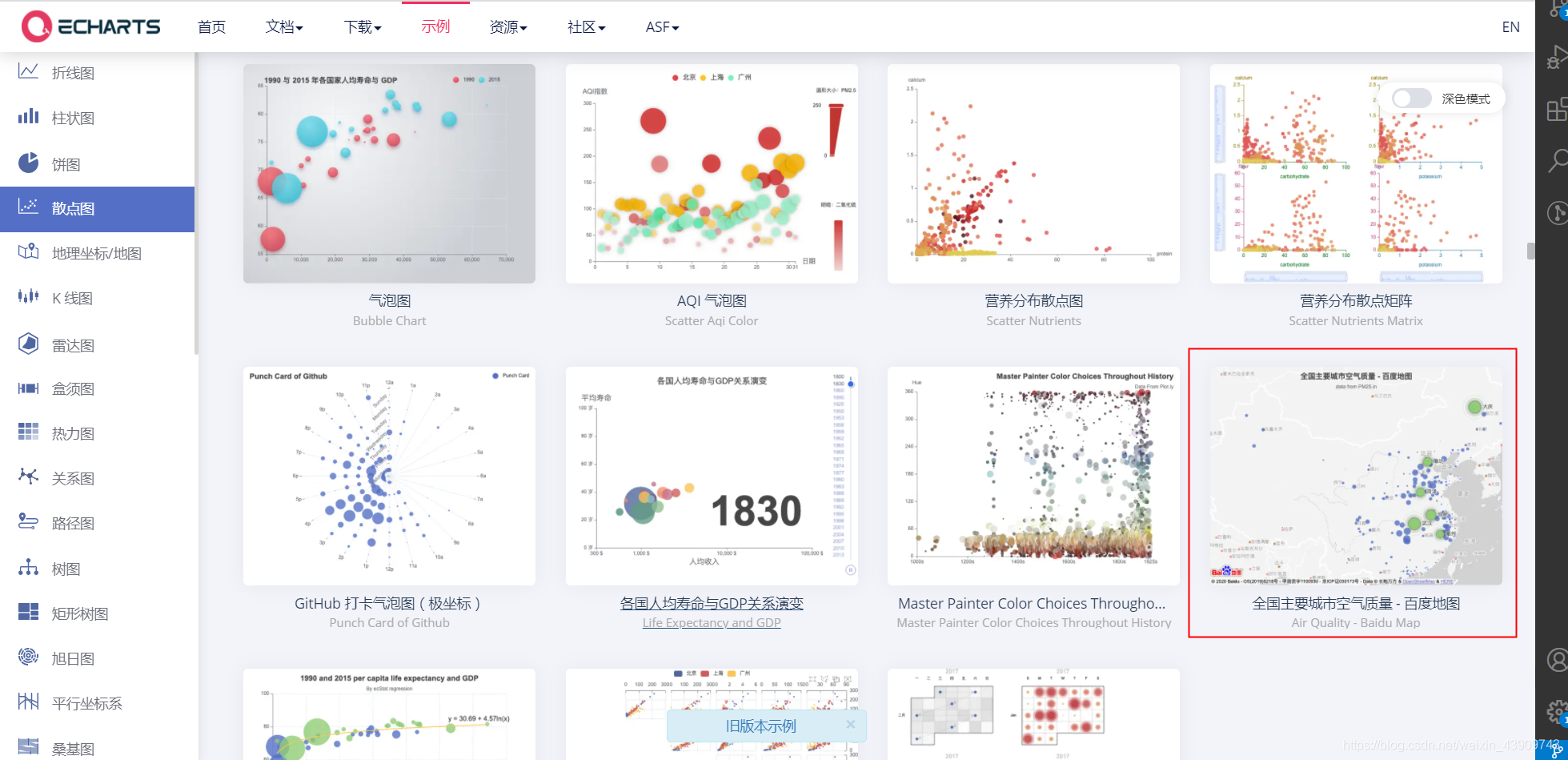Select the candlestick icon K 线图
The width and height of the screenshot is (1568, 760).
[29, 297]
